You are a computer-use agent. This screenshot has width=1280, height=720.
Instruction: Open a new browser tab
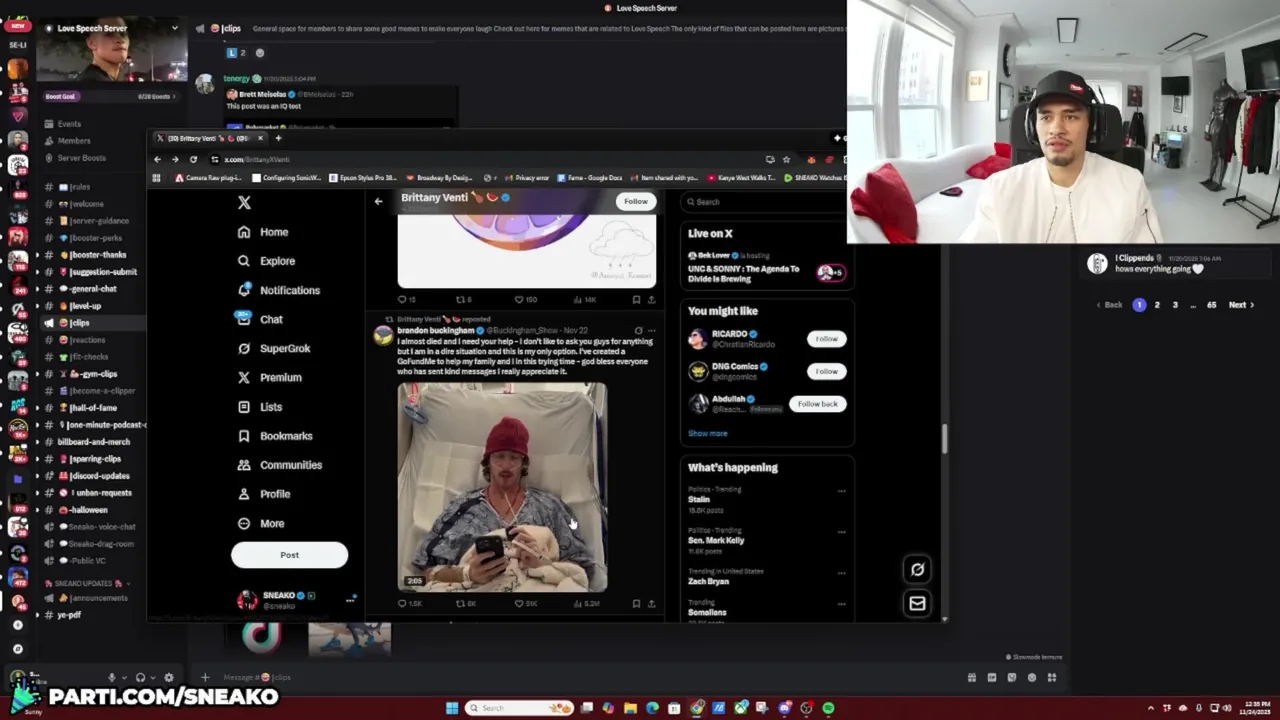[278, 138]
